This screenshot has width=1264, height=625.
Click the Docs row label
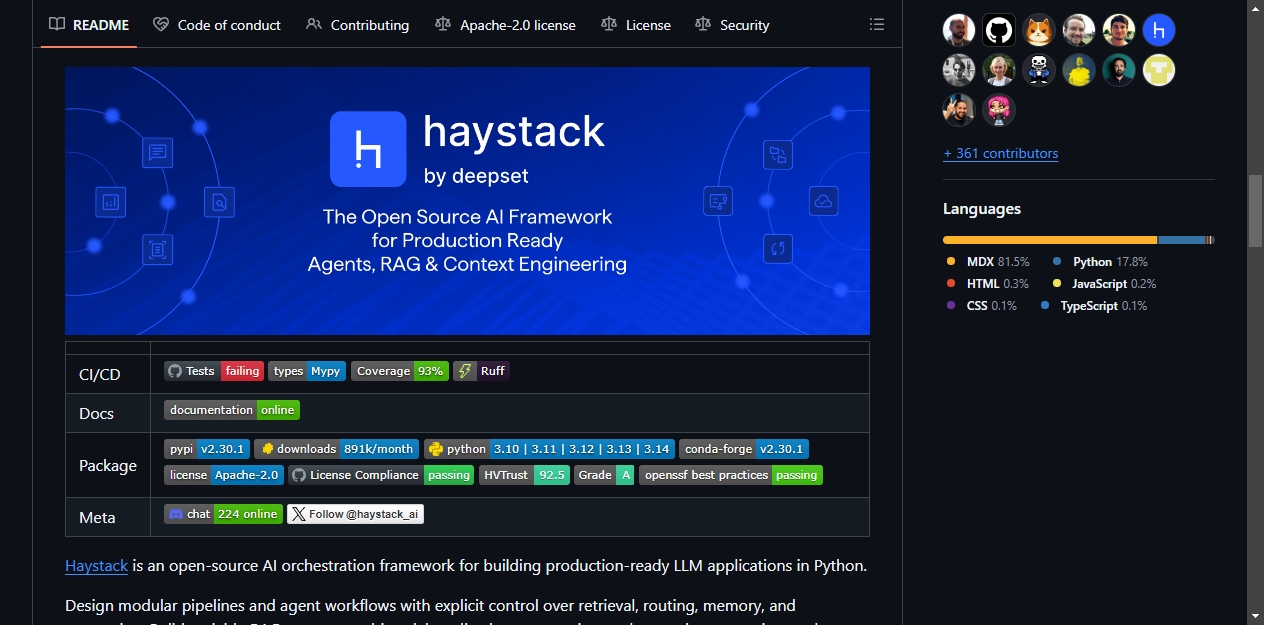pyautogui.click(x=96, y=413)
